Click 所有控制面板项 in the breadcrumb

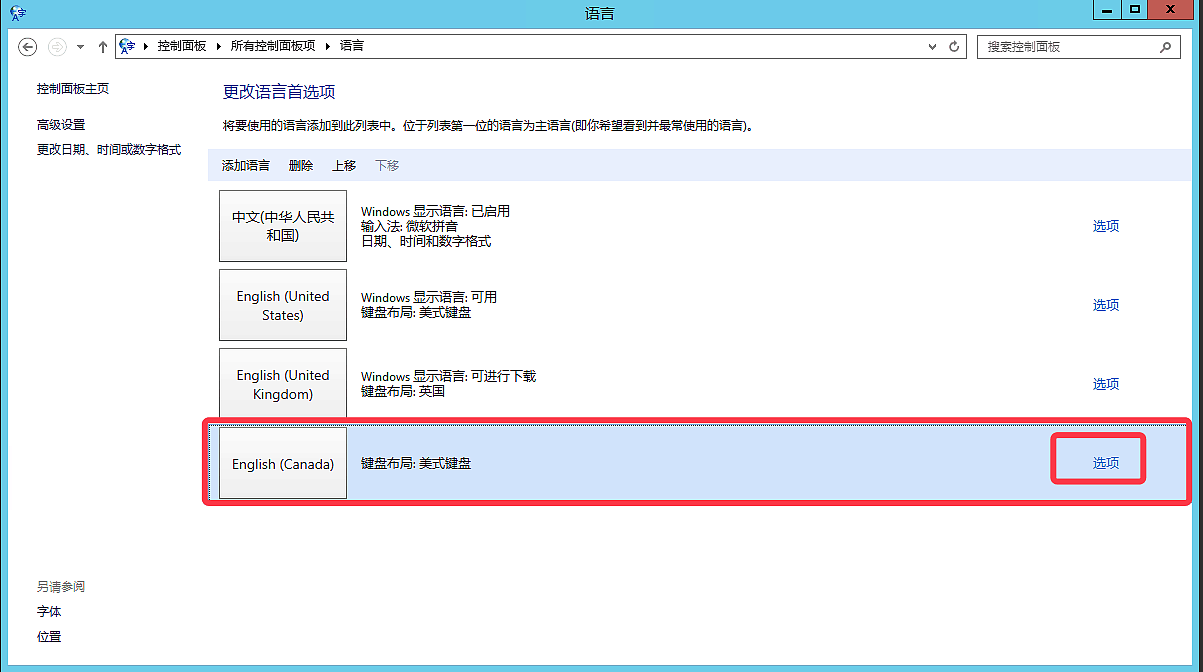coord(272,46)
